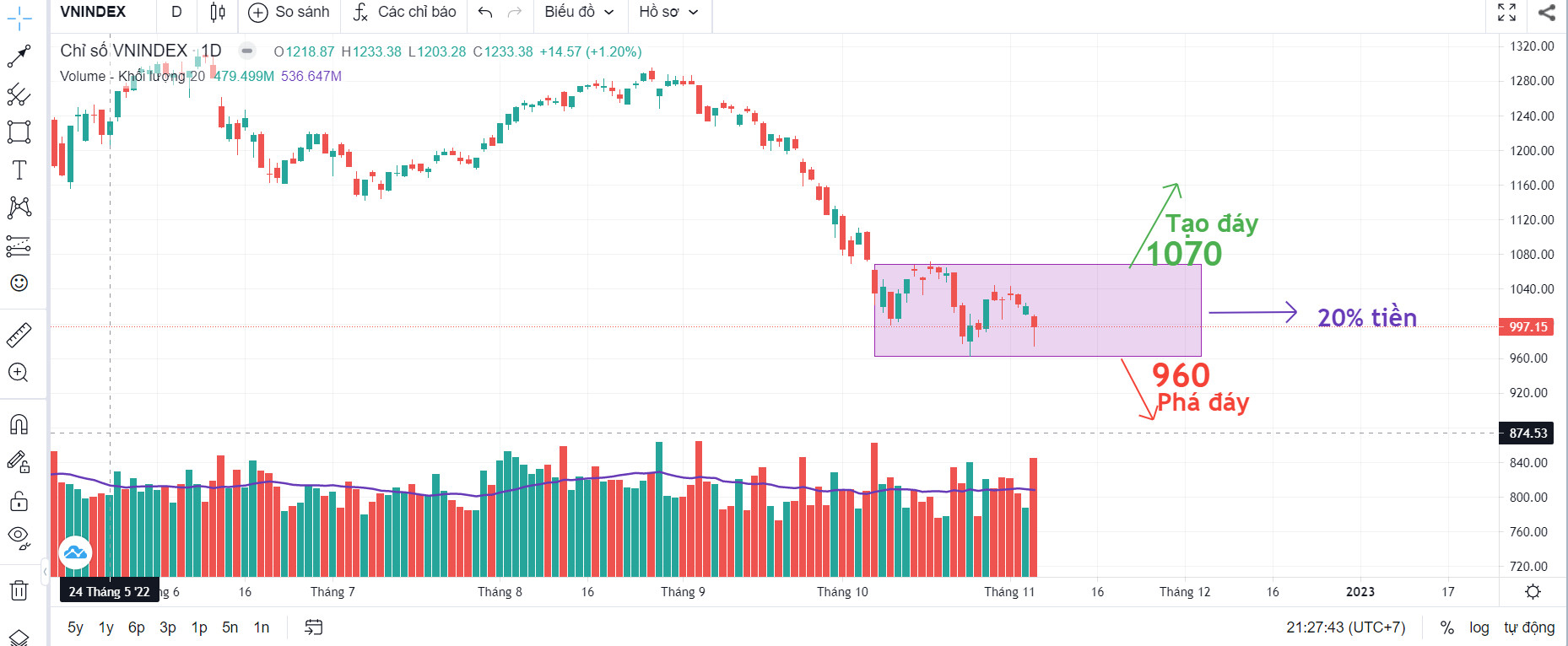Image resolution: width=1568 pixels, height=646 pixels.
Task: Enter fullscreen mode with arrows icon
Action: tap(1506, 12)
